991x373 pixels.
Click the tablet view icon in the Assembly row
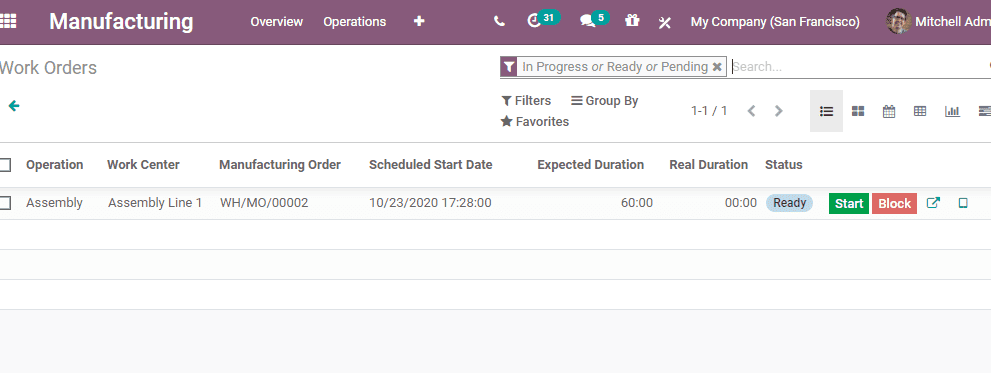click(x=963, y=203)
